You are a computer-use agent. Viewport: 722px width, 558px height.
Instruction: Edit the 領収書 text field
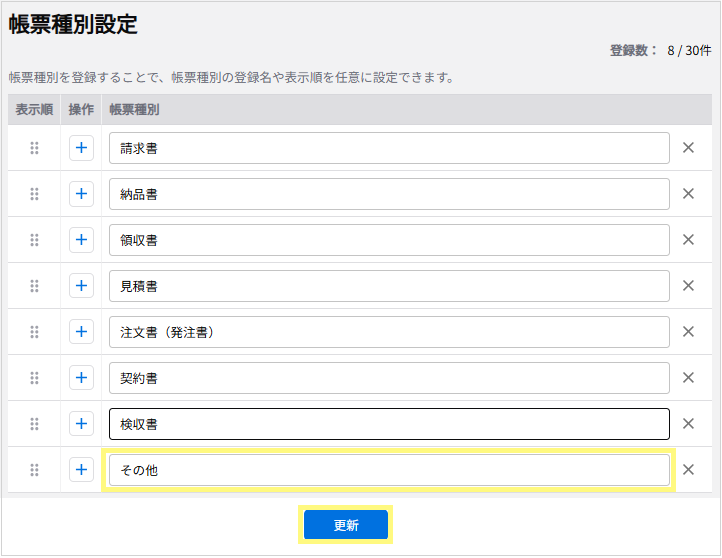click(389, 240)
